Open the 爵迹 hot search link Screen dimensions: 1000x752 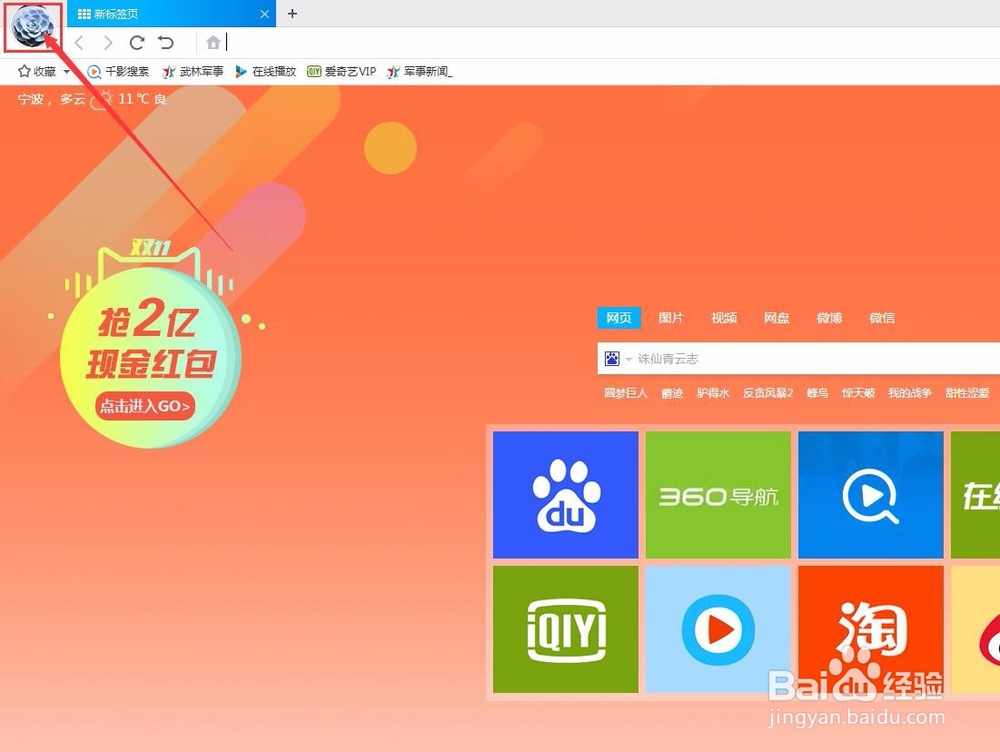tap(672, 393)
